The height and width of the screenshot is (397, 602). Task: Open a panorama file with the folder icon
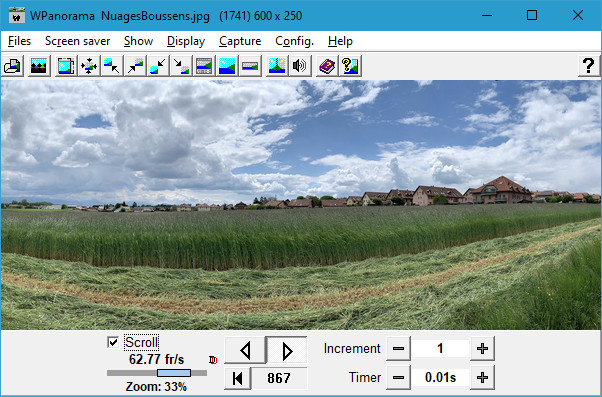(13, 66)
